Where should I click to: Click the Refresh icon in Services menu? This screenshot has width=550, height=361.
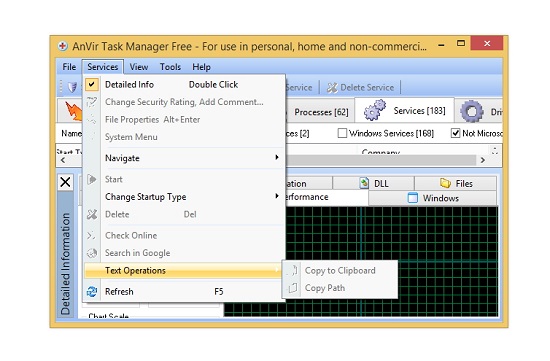point(92,292)
